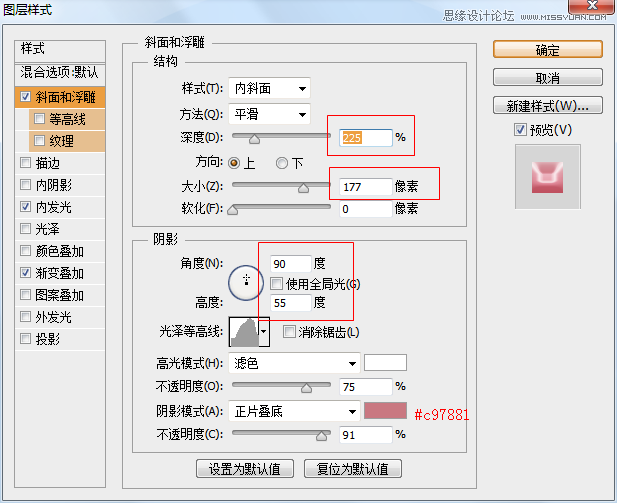This screenshot has width=617, height=503.
Task: Click the 大小 value field 177
Action: coord(366,187)
